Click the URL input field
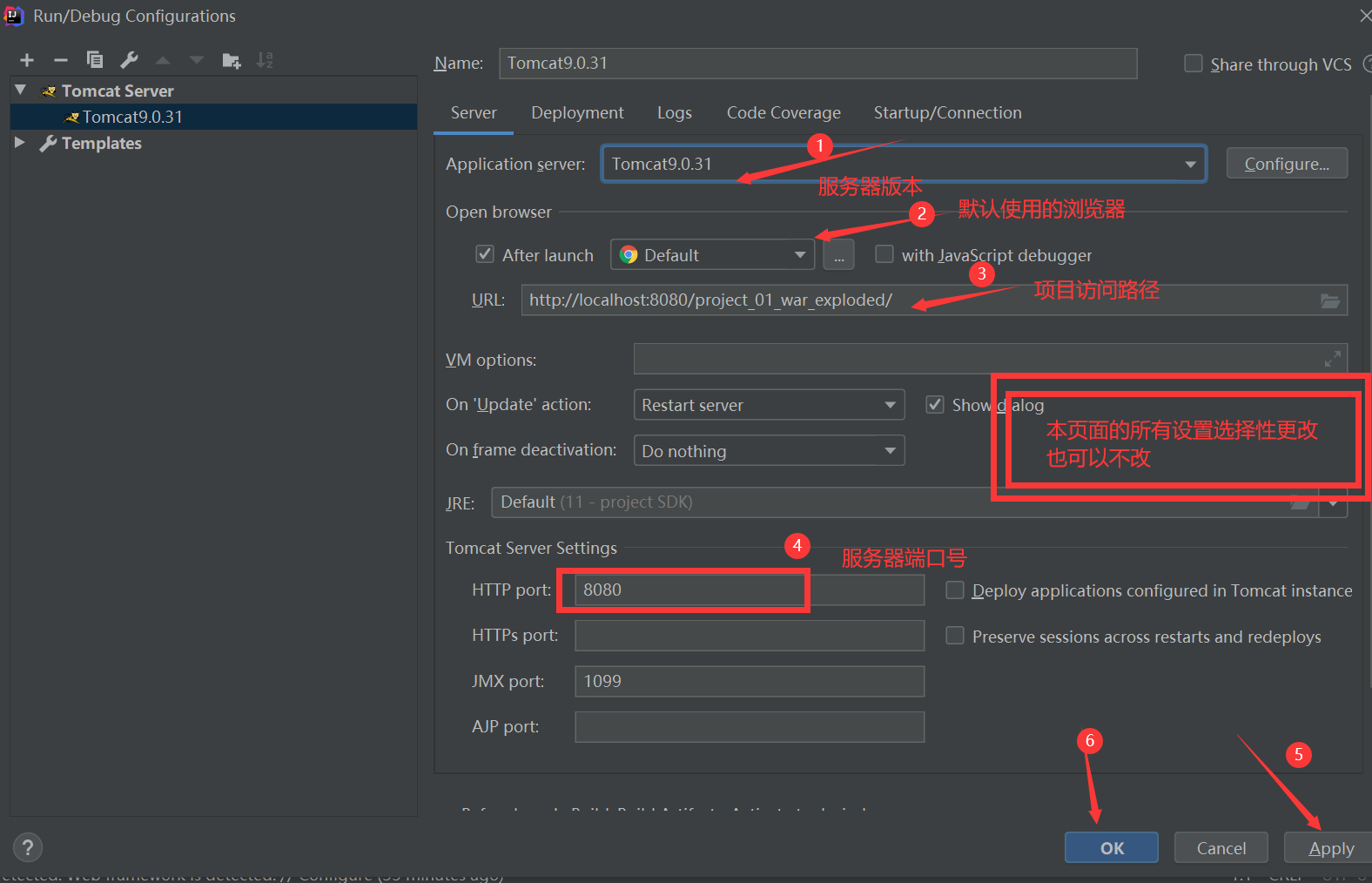The image size is (1372, 883). (934, 300)
